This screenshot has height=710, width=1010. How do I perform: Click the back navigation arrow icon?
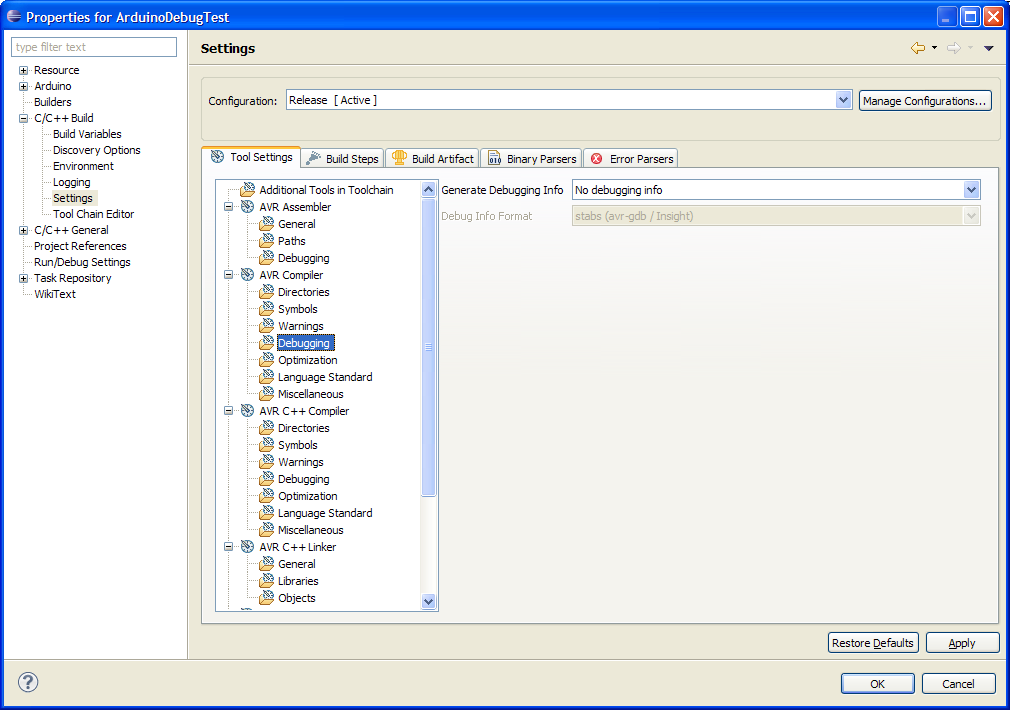(x=917, y=48)
